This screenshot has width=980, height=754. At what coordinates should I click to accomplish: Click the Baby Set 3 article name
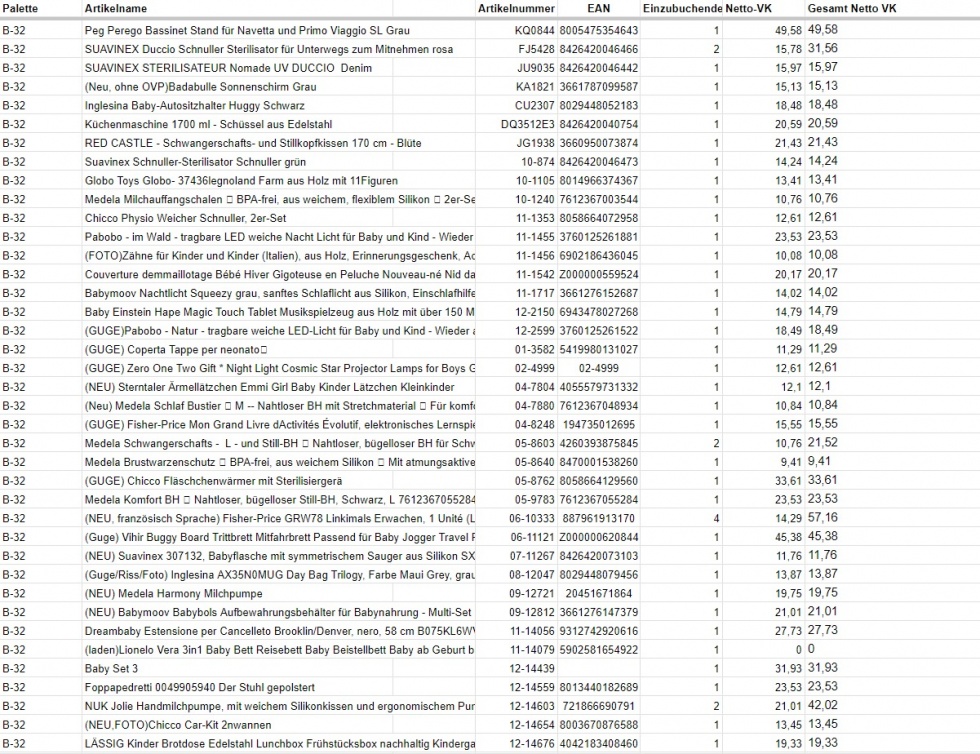tap(111, 668)
